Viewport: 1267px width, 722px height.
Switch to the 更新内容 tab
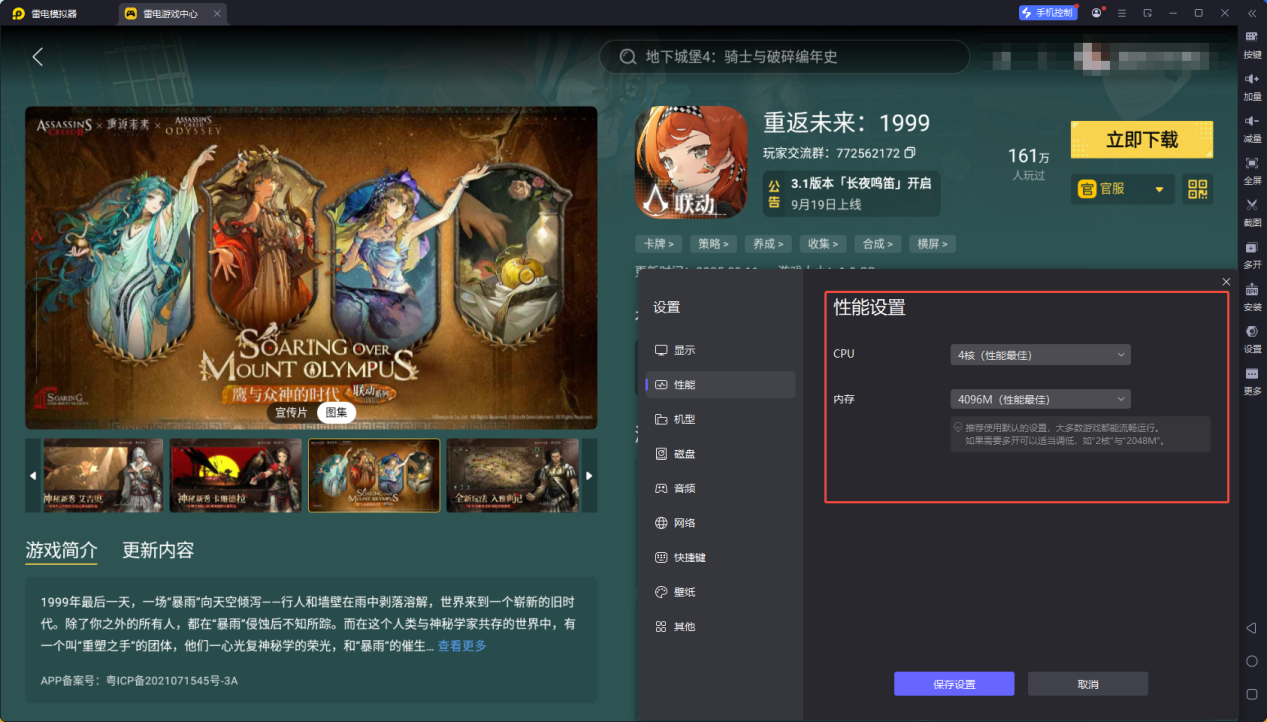158,550
